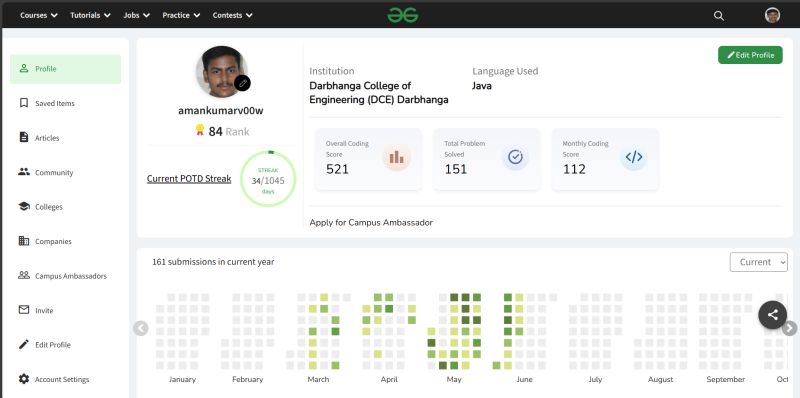Go to next months with right arrow
The height and width of the screenshot is (398, 800).
coord(789,328)
